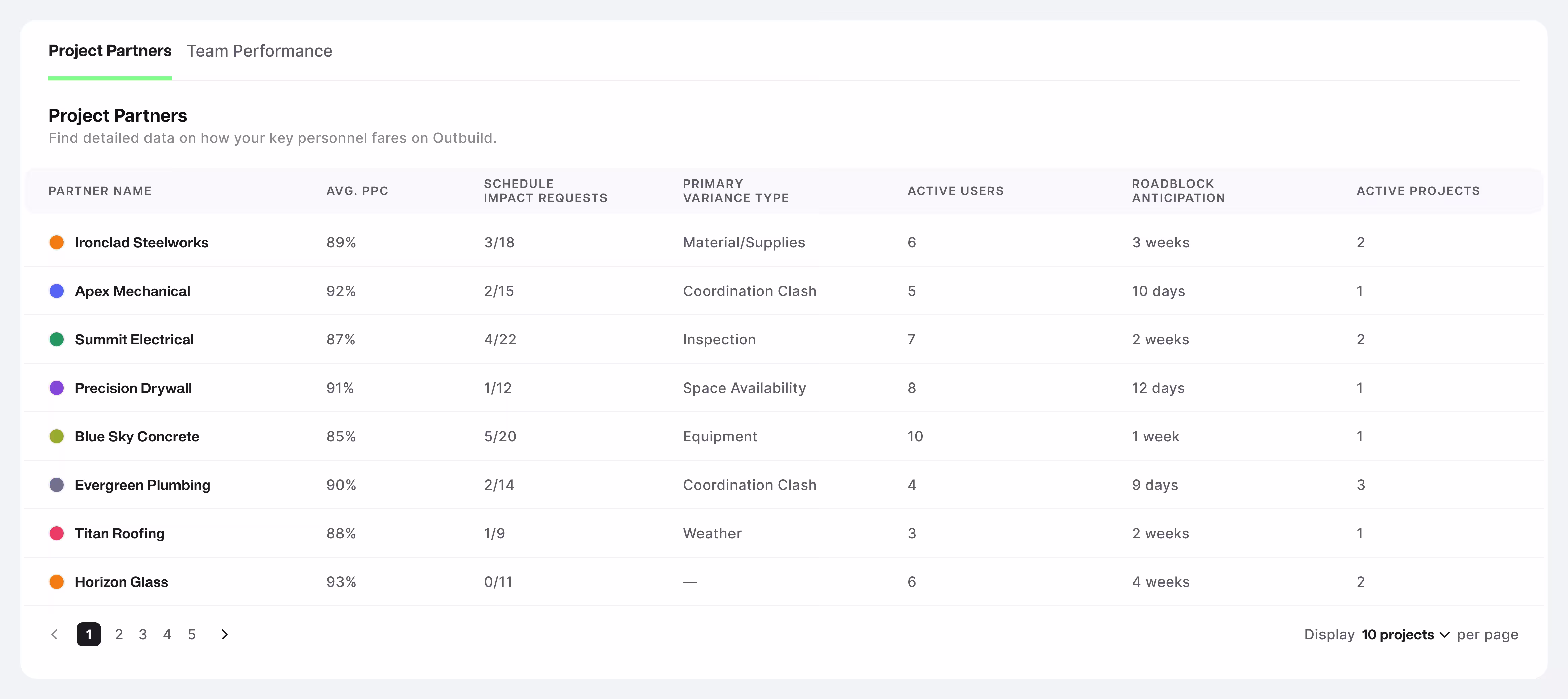Click the purple dot beside Precision Drywall

(x=57, y=388)
